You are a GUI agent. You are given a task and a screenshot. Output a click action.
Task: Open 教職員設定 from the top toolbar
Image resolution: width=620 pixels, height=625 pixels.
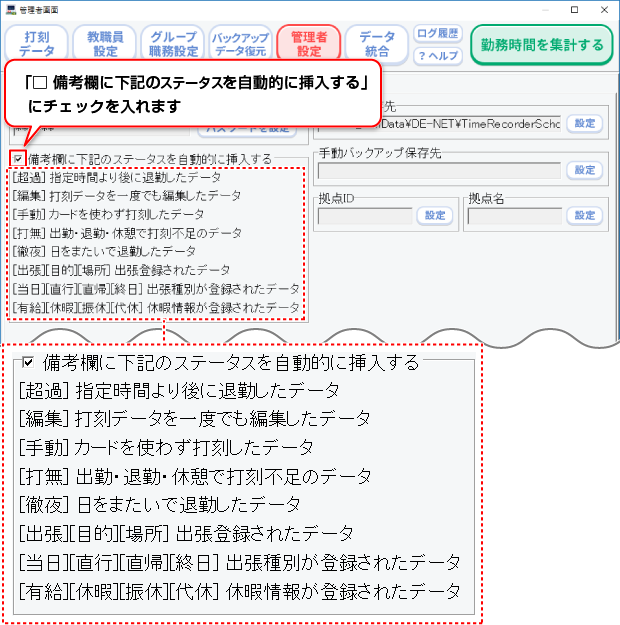tap(104, 44)
